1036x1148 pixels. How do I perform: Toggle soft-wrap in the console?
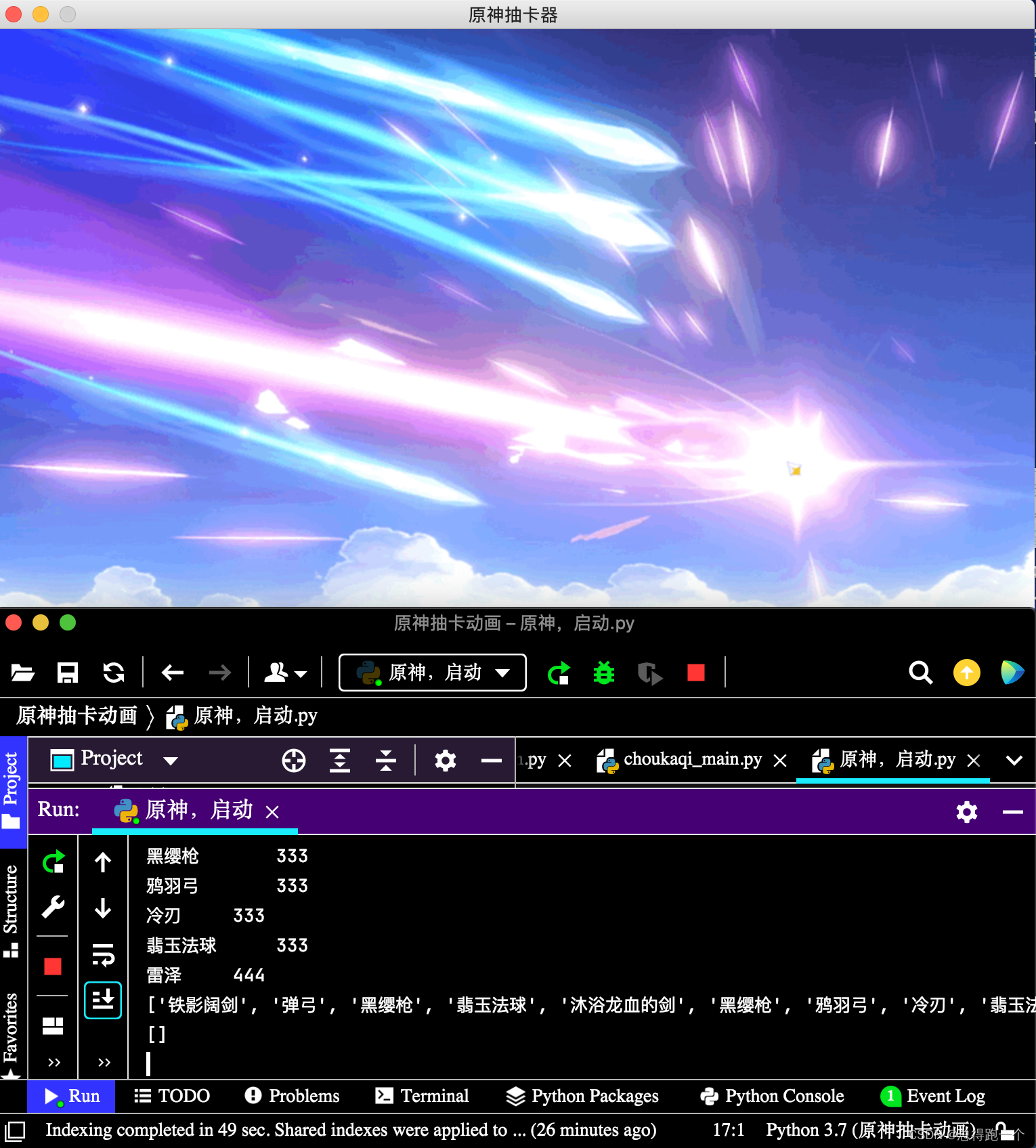coord(103,955)
